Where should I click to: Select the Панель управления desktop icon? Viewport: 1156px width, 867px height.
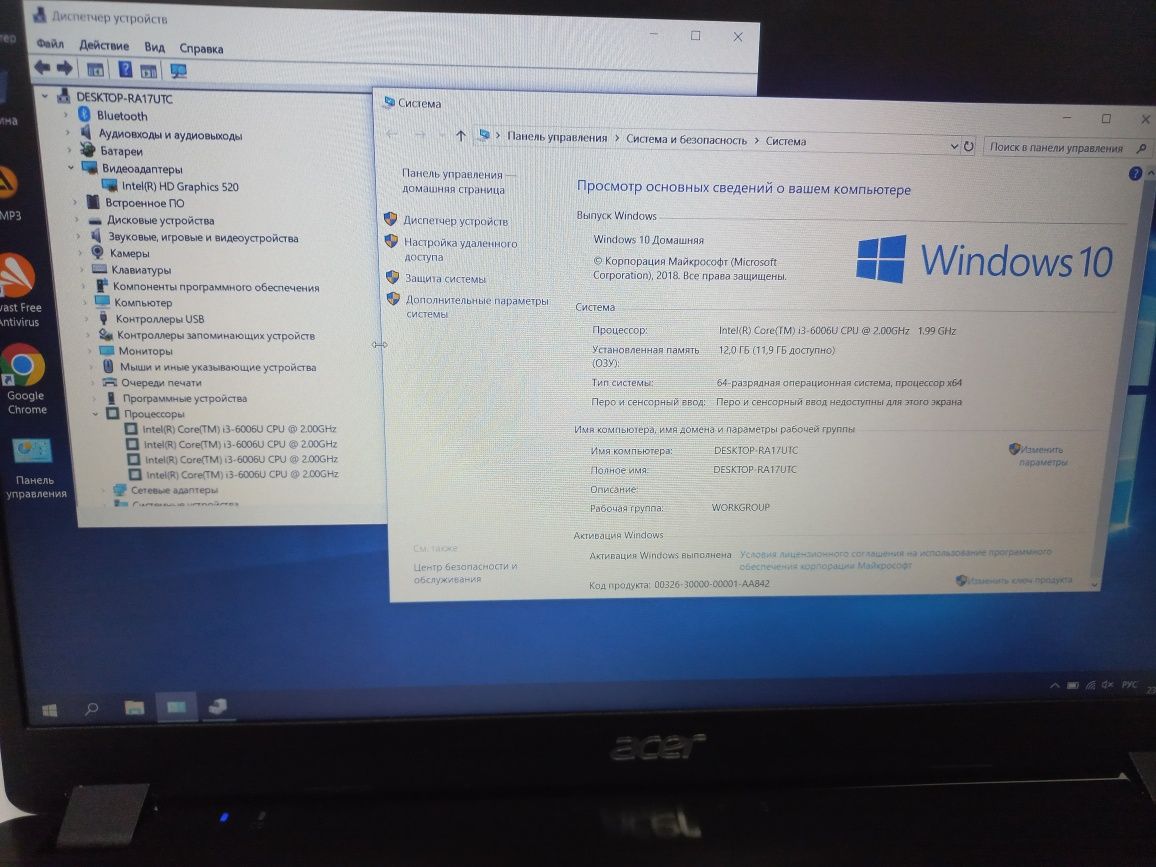pos(33,468)
